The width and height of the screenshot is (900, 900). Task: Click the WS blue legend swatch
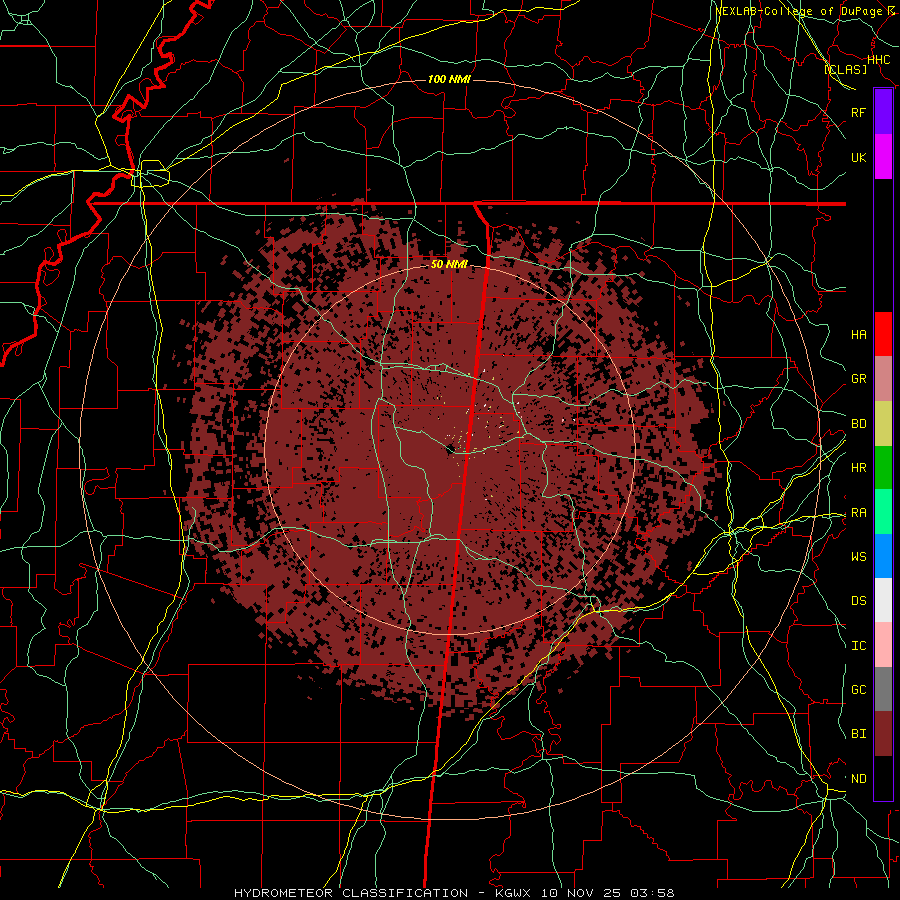pos(883,556)
